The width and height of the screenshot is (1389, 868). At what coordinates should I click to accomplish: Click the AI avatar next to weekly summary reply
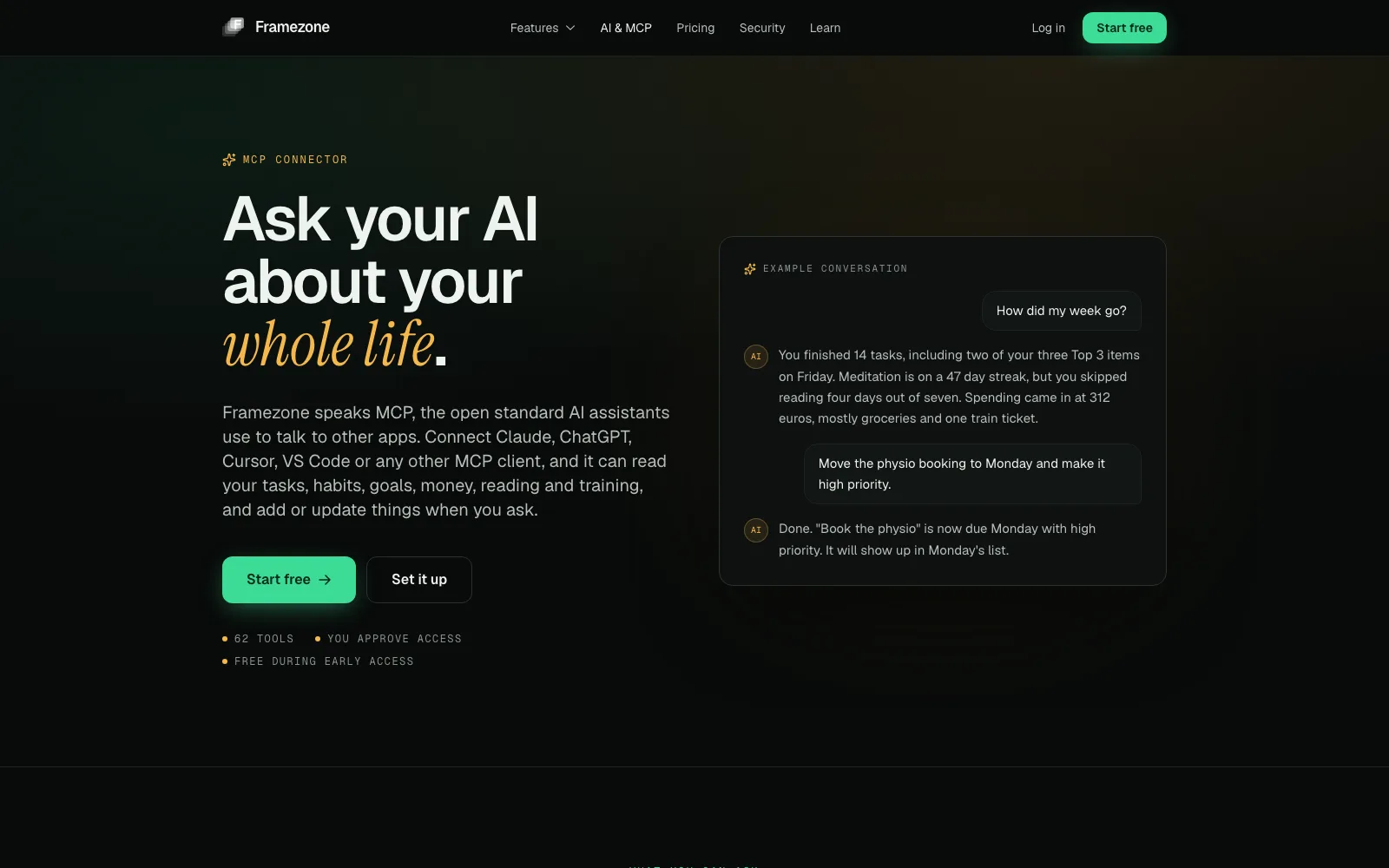click(x=756, y=357)
